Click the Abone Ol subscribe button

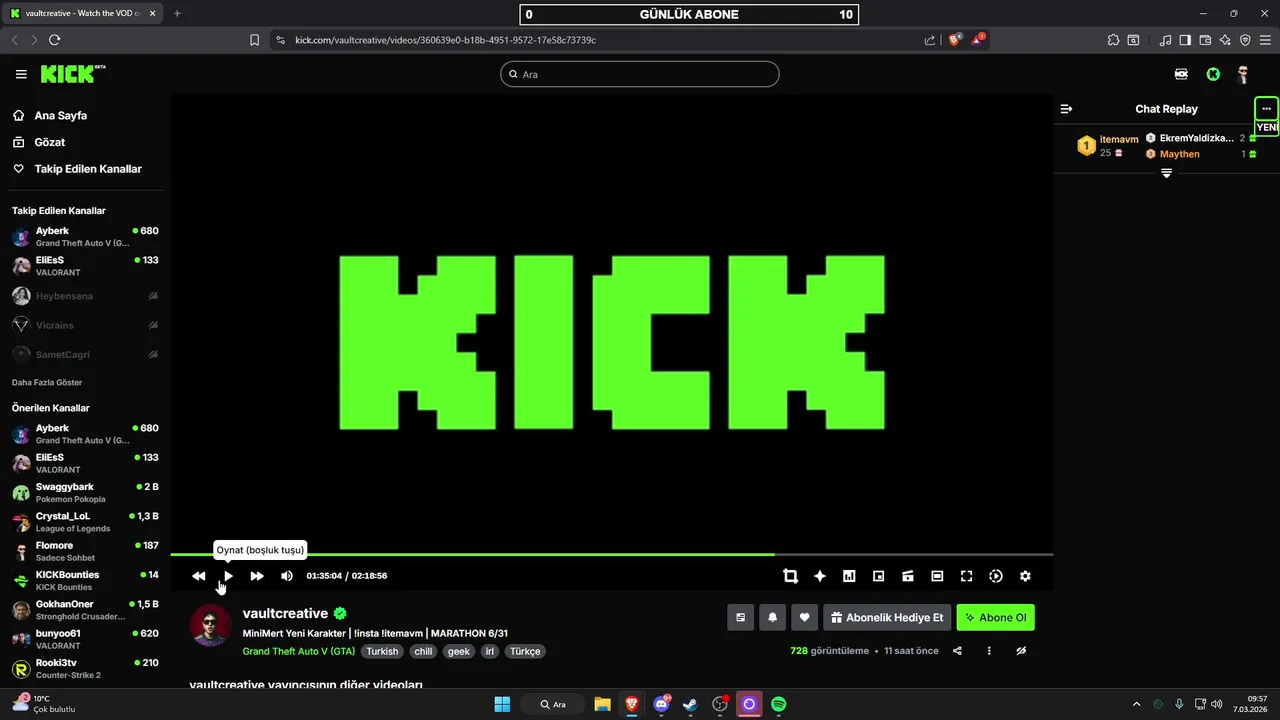[x=995, y=618]
